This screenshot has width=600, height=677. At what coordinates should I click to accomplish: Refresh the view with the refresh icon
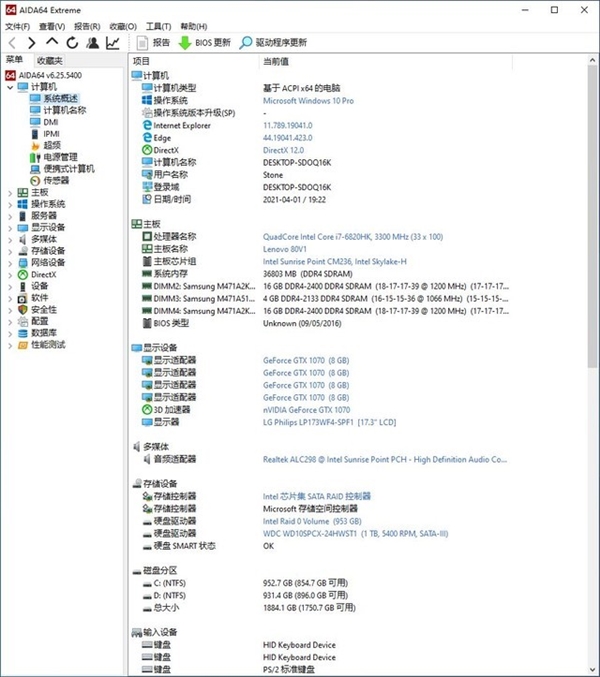[x=72, y=43]
